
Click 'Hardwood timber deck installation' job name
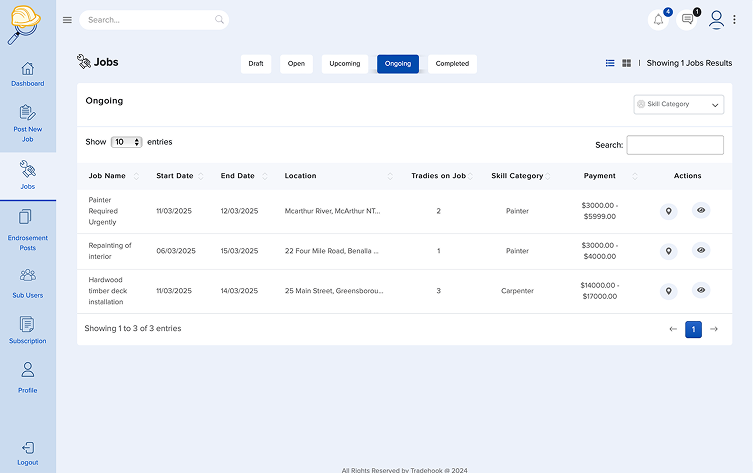tap(108, 291)
